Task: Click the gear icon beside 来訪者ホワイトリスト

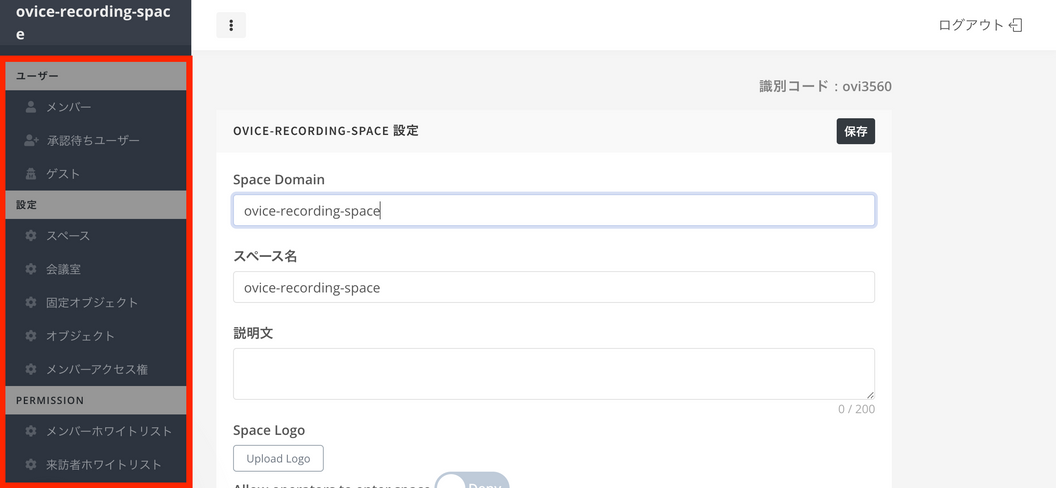Action: (x=30, y=465)
